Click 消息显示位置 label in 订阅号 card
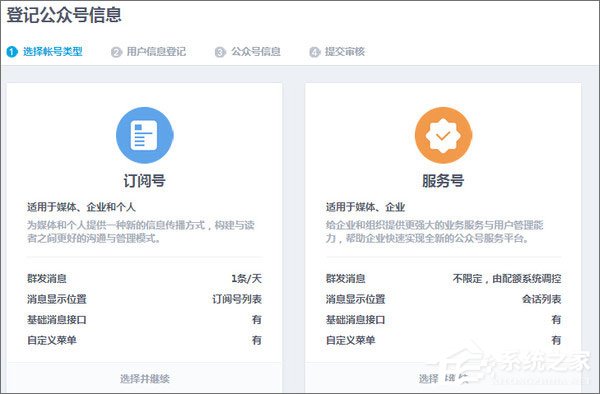 57,299
